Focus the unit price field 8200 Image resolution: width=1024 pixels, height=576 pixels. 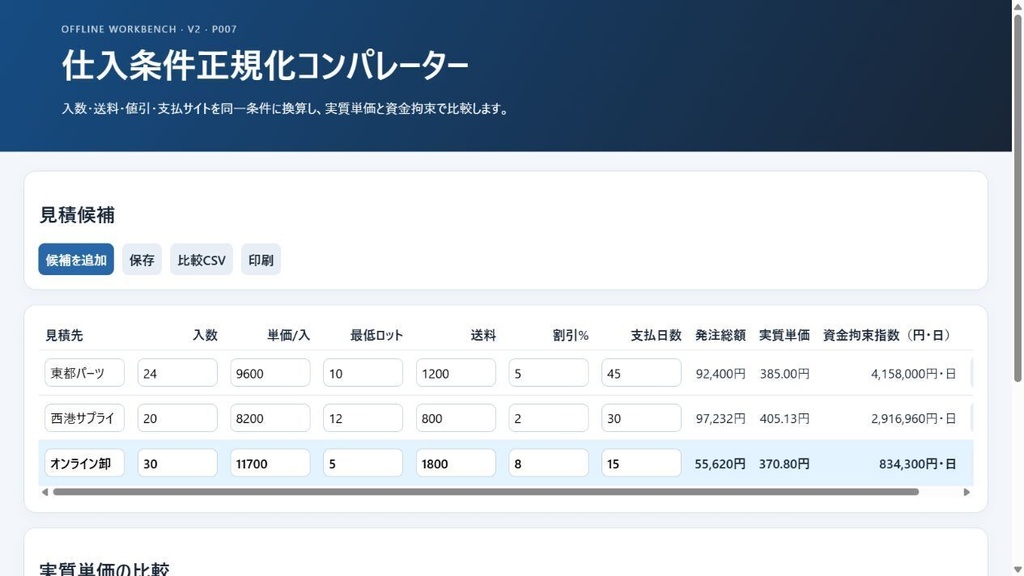[270, 418]
